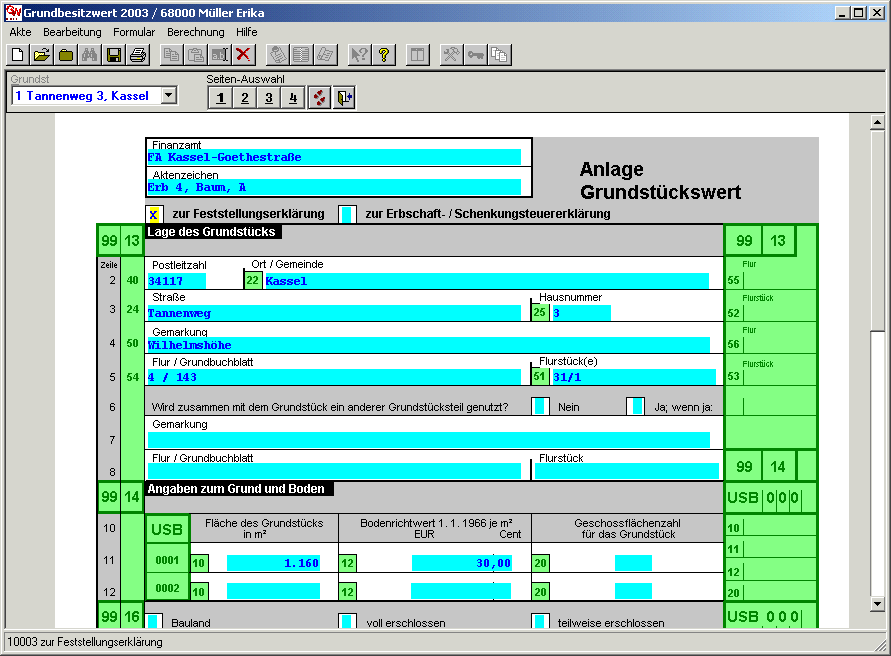Open the Berechnung menu
Image resolution: width=891 pixels, height=656 pixels.
(195, 32)
